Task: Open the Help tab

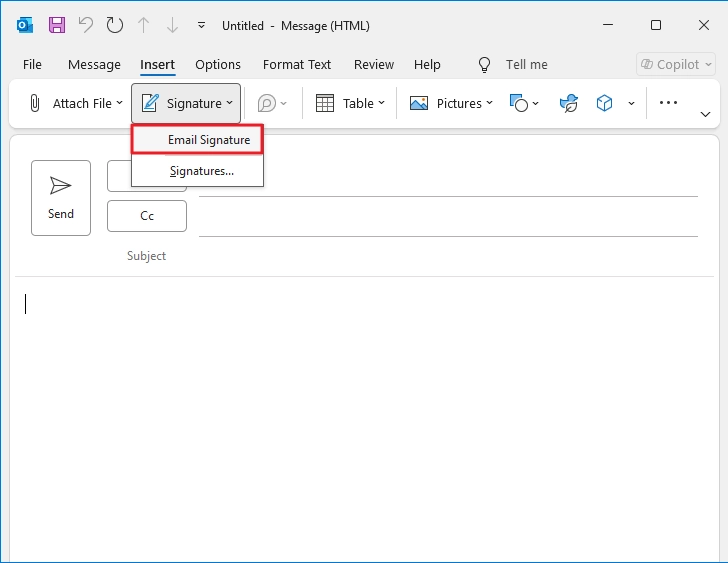Action: 427,65
